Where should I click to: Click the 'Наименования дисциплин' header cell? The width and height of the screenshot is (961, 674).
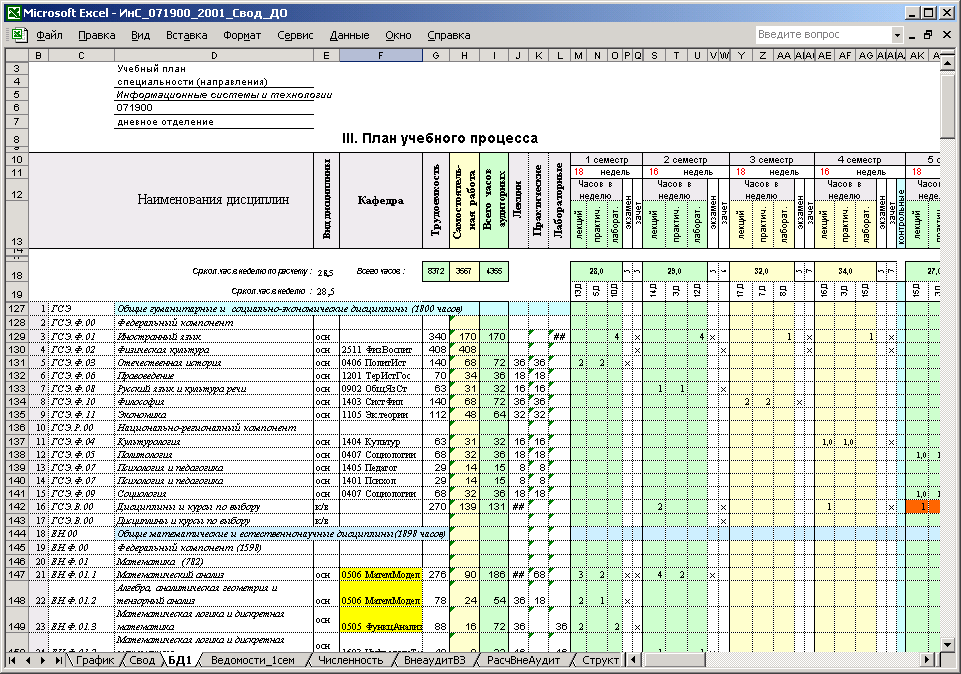pyautogui.click(x=213, y=200)
